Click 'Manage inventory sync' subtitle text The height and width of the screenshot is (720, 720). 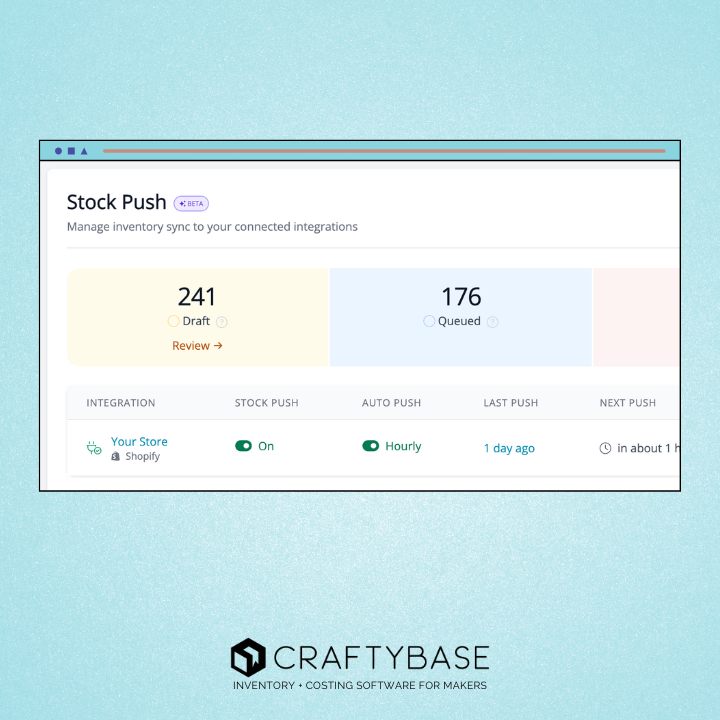(212, 227)
